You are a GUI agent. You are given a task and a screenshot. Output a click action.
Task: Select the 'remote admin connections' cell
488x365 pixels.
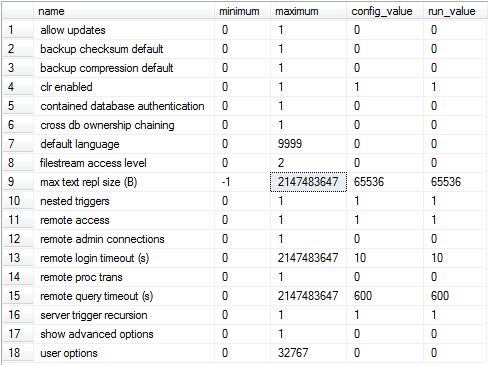point(124,239)
